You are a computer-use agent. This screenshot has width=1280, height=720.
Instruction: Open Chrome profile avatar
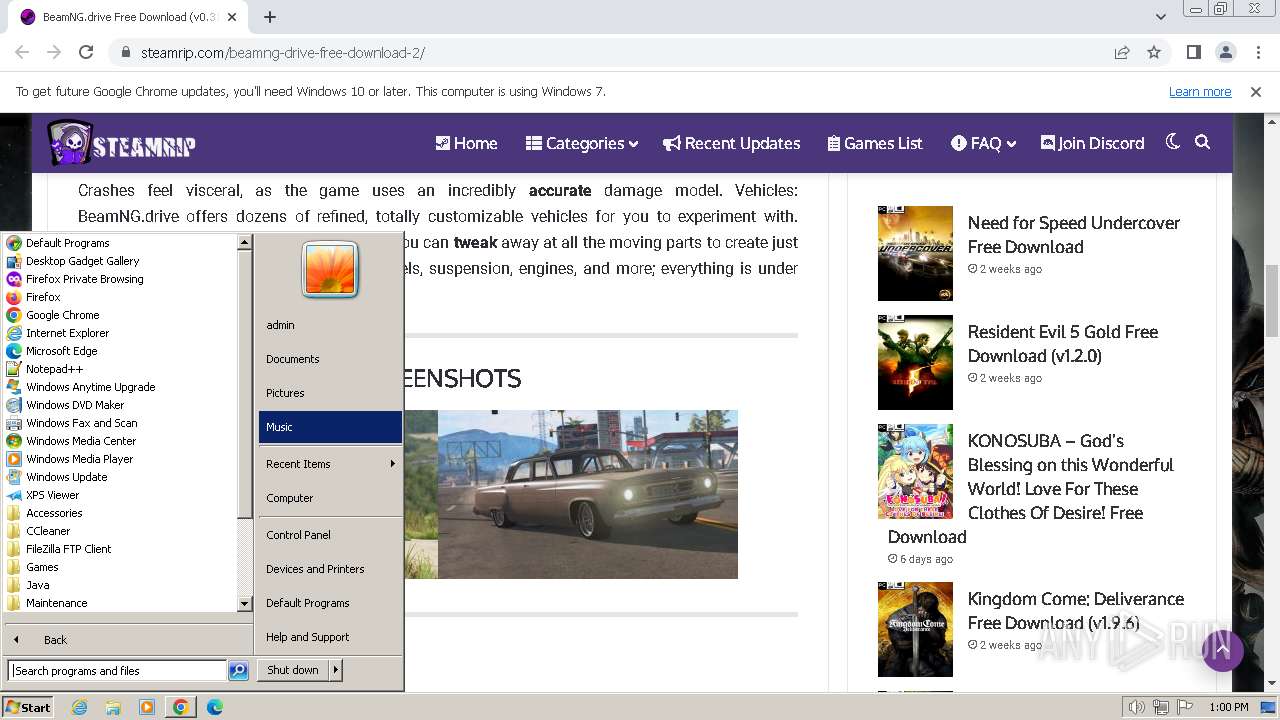click(x=1225, y=52)
